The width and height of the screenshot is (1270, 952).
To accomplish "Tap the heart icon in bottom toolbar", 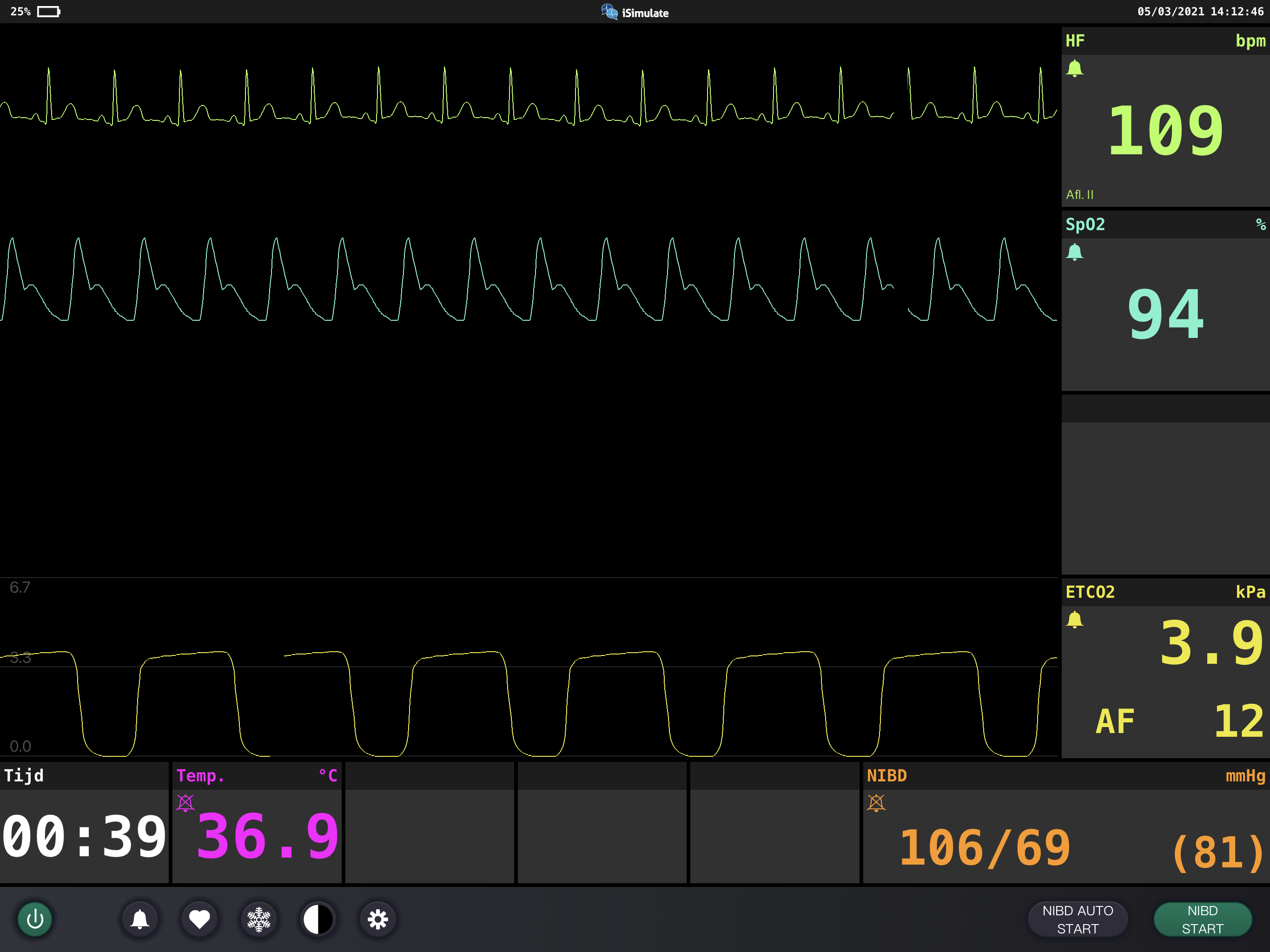I will coord(200,919).
